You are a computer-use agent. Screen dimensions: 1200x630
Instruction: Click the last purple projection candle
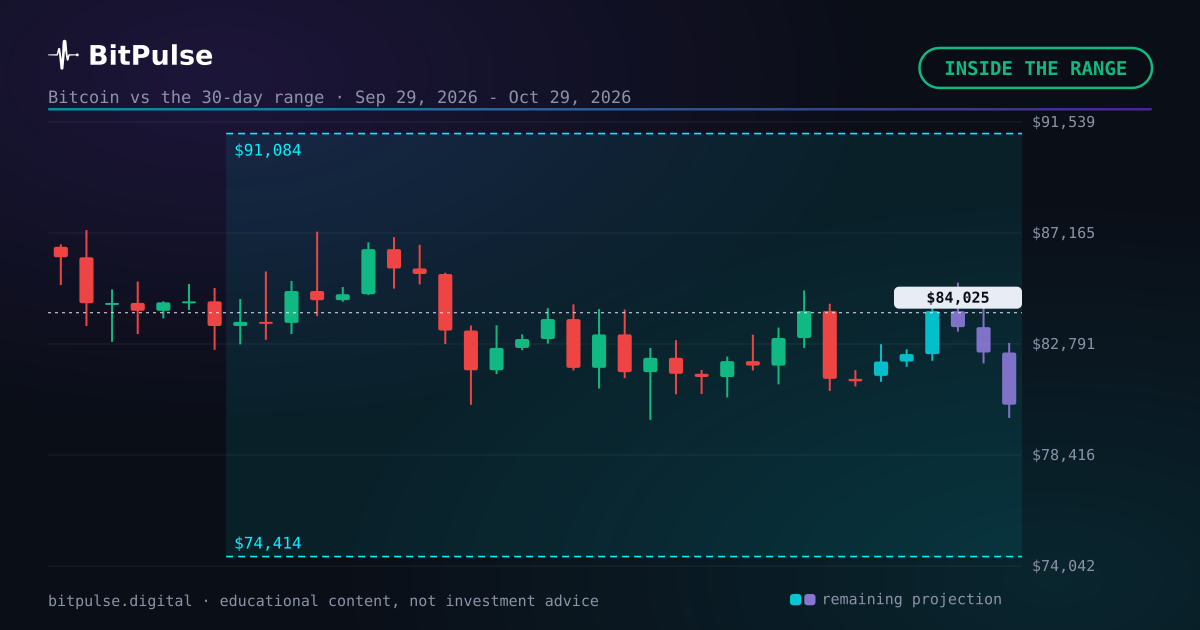tap(1009, 378)
